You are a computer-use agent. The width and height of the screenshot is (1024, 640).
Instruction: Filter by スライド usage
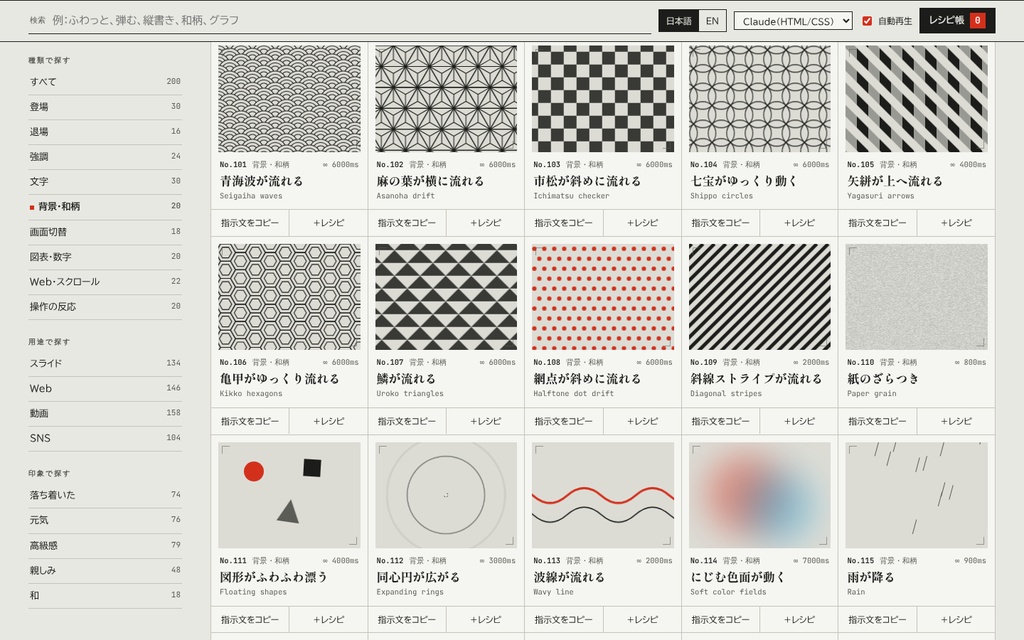point(105,363)
